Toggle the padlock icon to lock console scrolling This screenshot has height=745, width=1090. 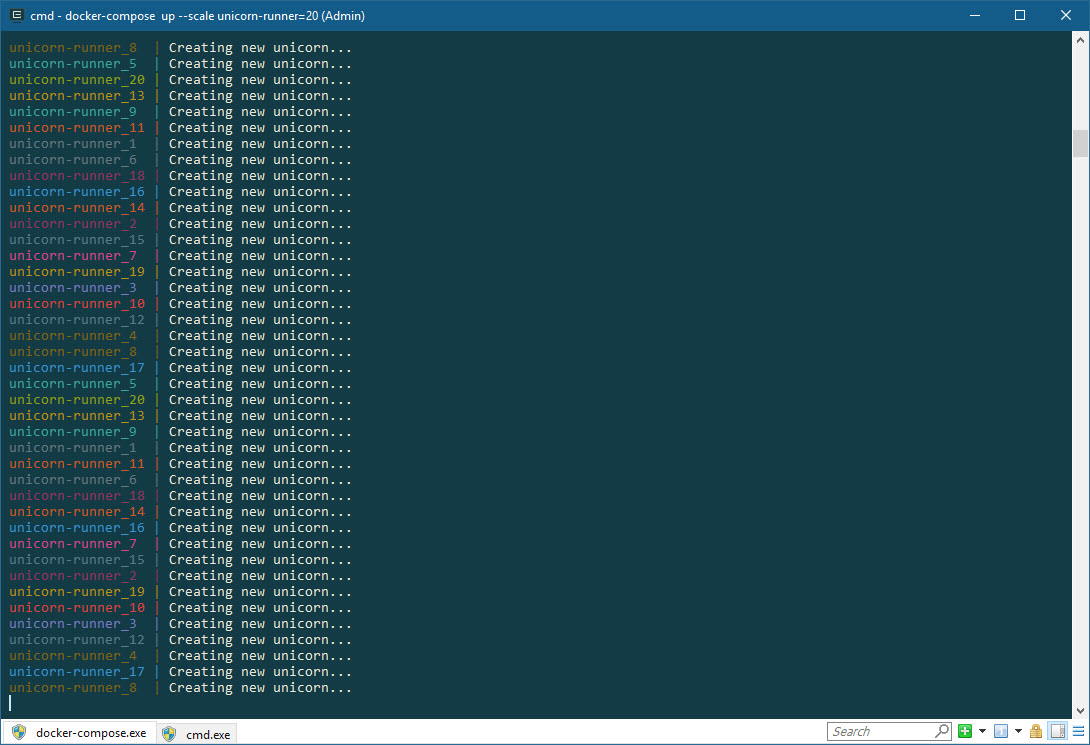(1035, 731)
